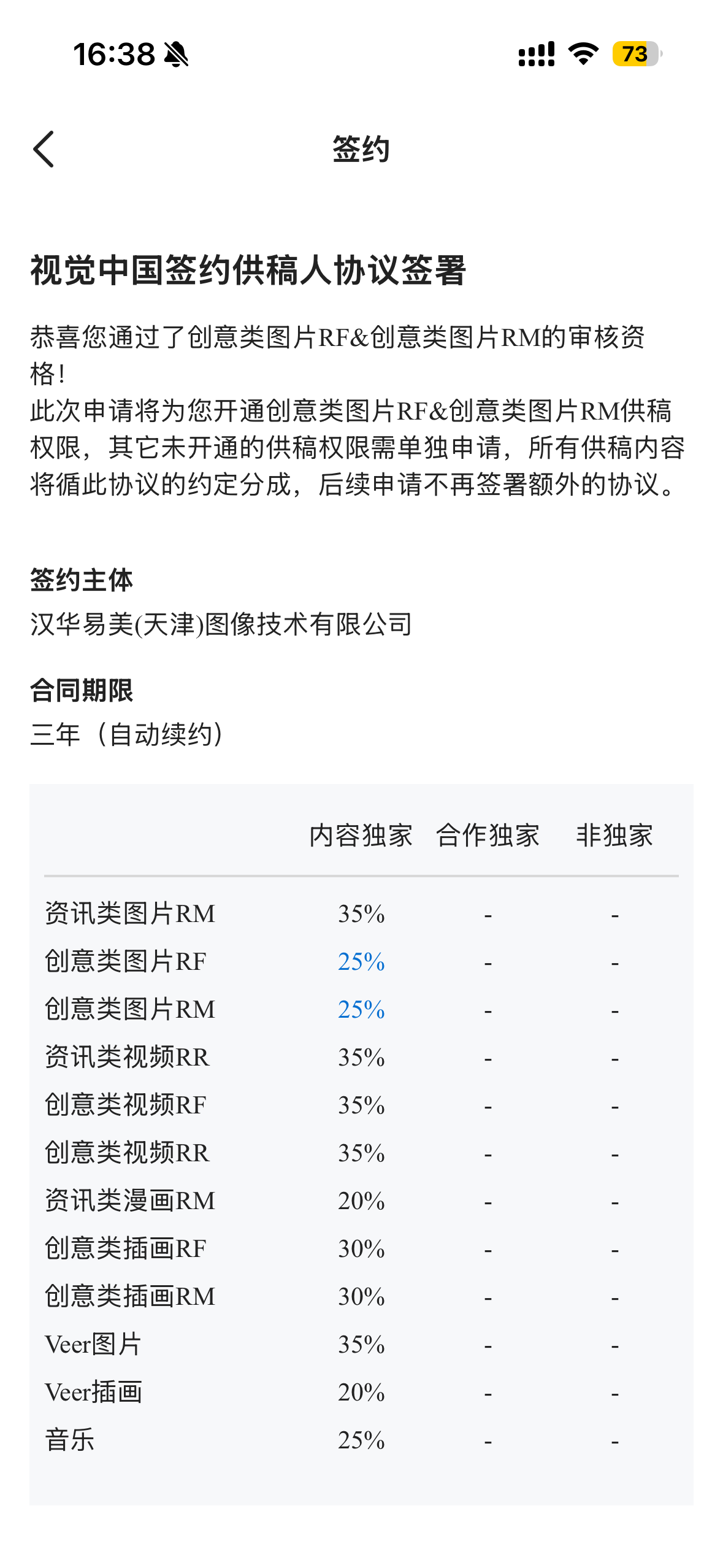Tap the cellular signal bars icon
The width and height of the screenshot is (723, 1568).
click(x=536, y=54)
